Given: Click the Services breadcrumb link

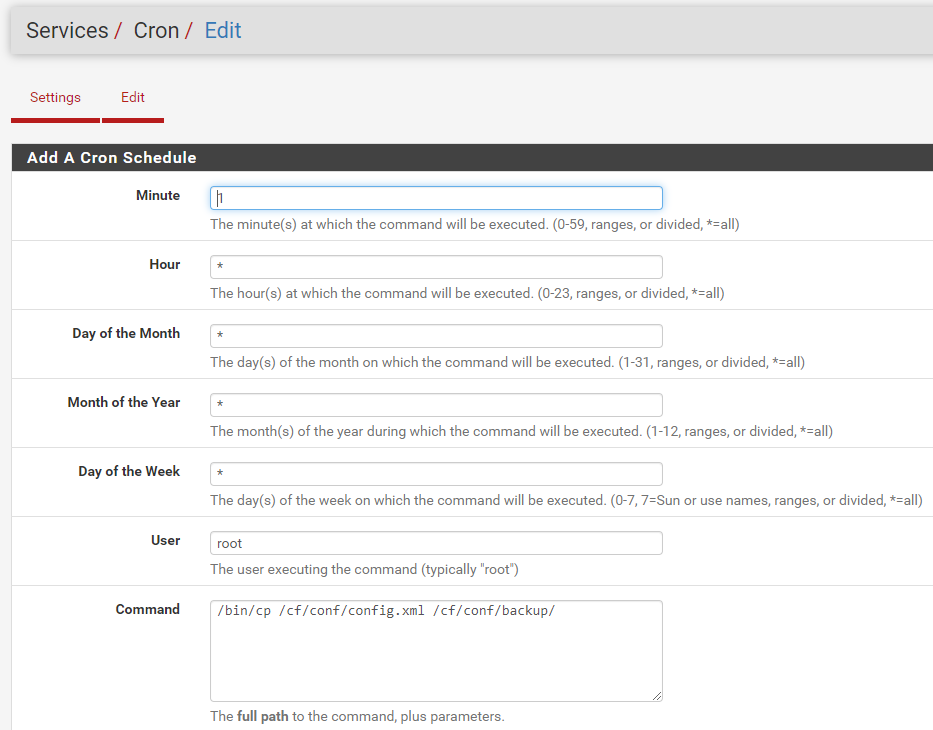Looking at the screenshot, I should pyautogui.click(x=67, y=30).
